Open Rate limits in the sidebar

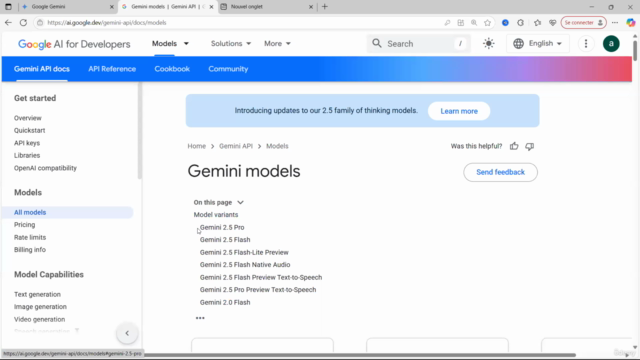click(x=30, y=237)
